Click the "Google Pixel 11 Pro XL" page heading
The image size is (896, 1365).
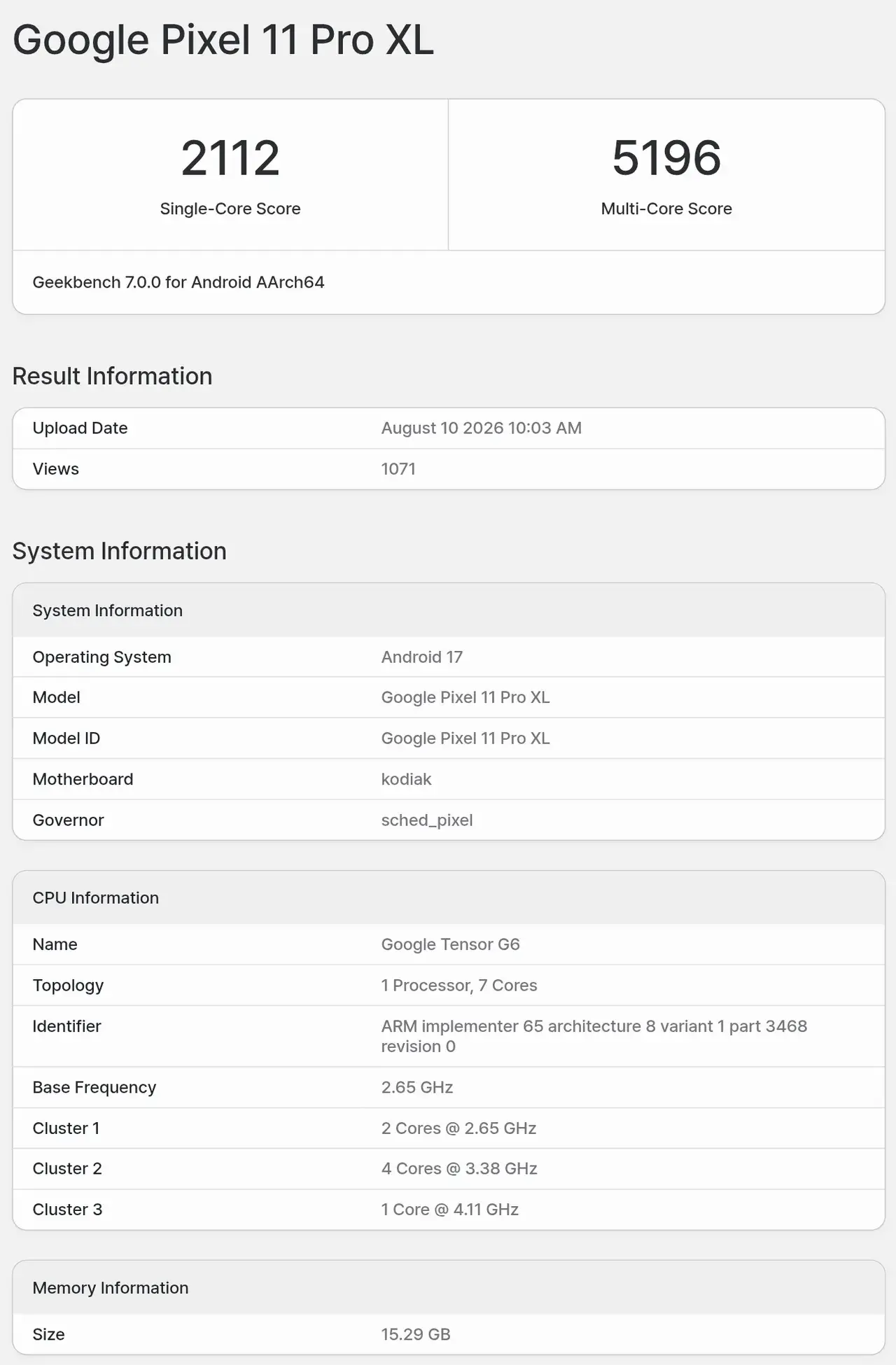click(223, 40)
